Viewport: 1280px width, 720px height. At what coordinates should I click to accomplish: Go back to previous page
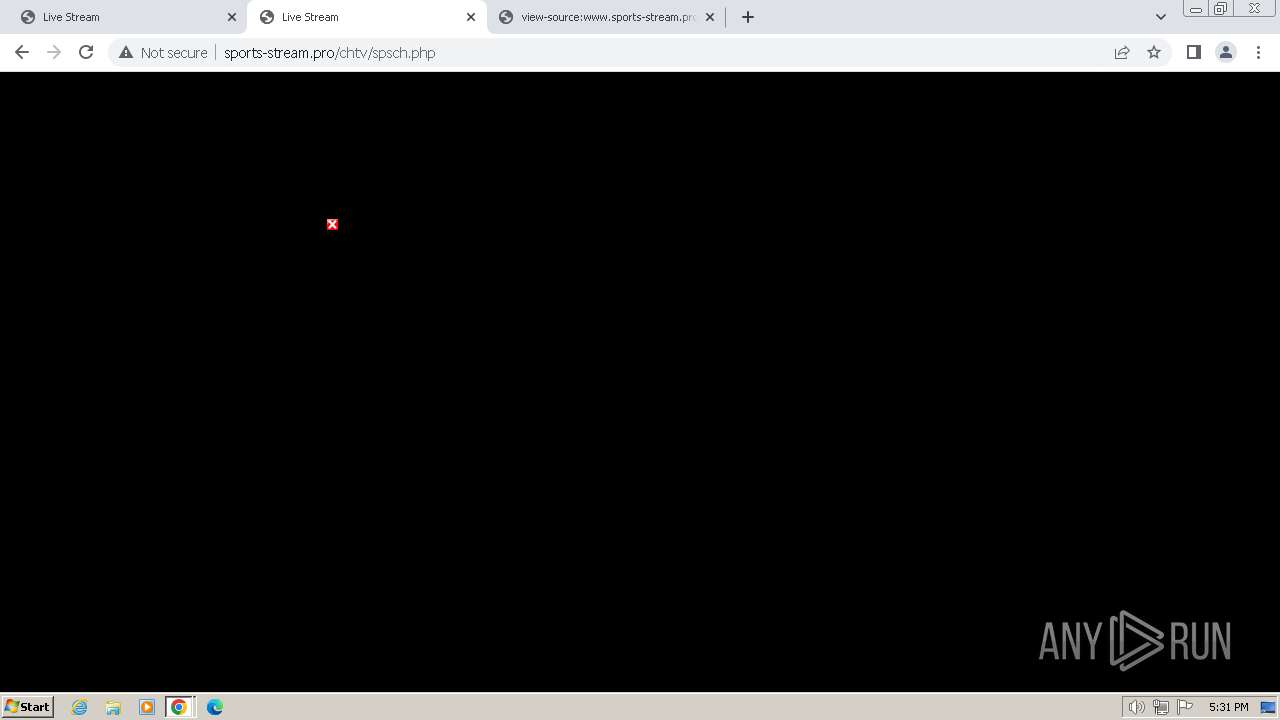(22, 52)
